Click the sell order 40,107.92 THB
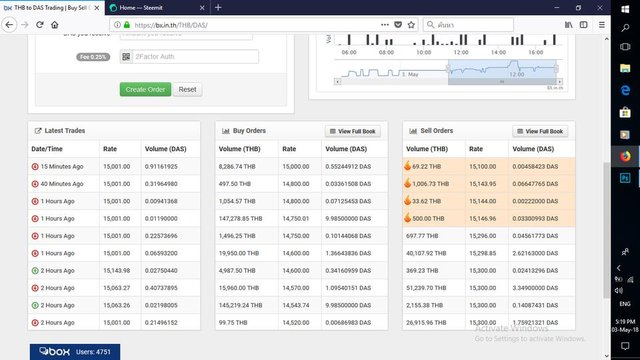 pos(426,253)
